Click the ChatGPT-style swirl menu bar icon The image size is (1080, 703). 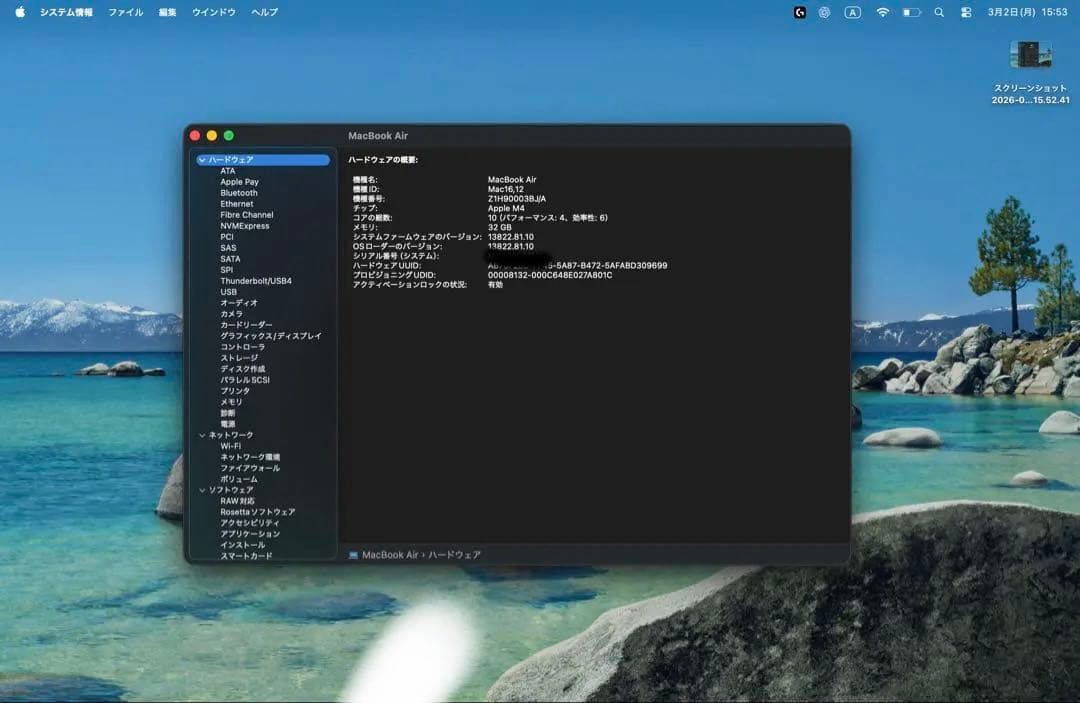(824, 12)
